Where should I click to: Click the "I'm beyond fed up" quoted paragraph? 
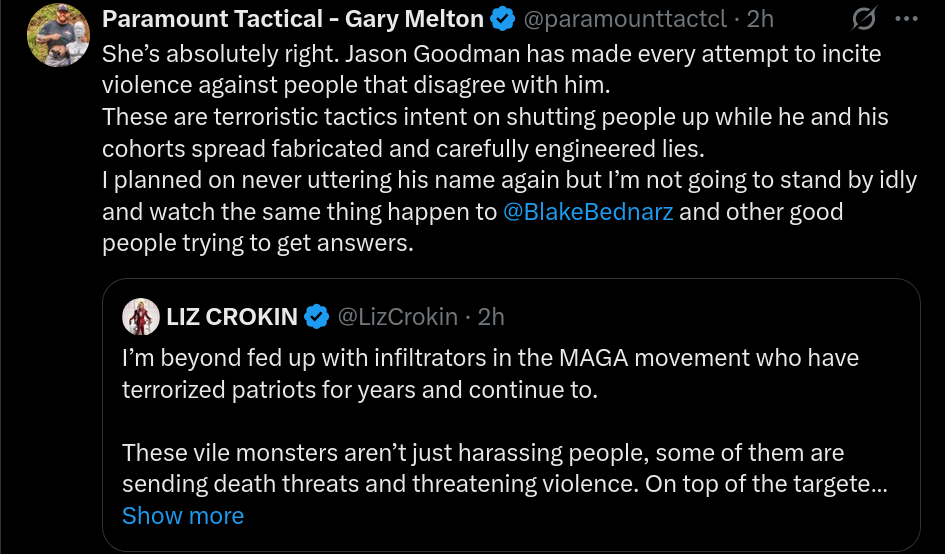coord(490,373)
